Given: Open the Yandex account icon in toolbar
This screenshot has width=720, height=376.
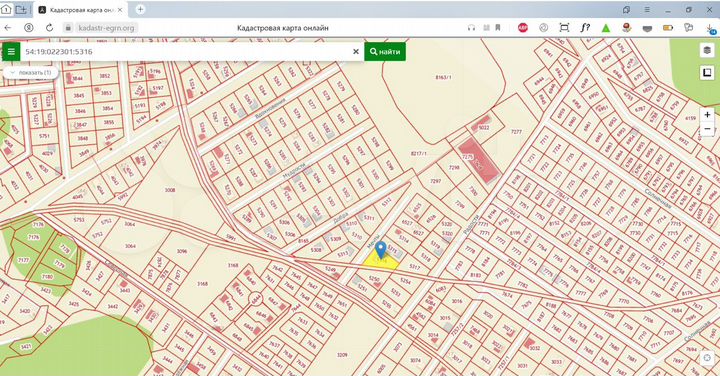Looking at the screenshot, I should 28,28.
